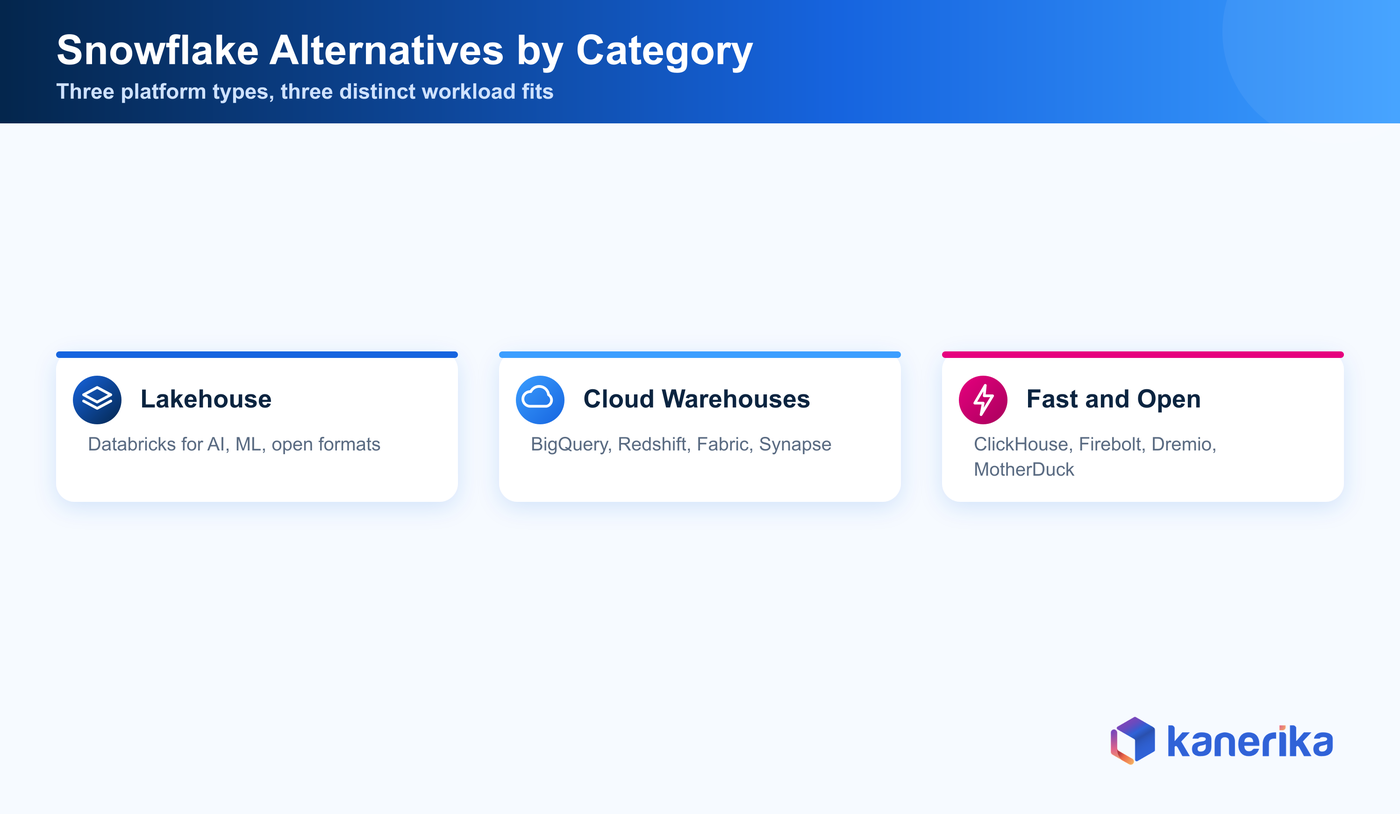Click the text "ClickHouse, Firebolt, Dremio, MotherDuck"

coord(1095,457)
